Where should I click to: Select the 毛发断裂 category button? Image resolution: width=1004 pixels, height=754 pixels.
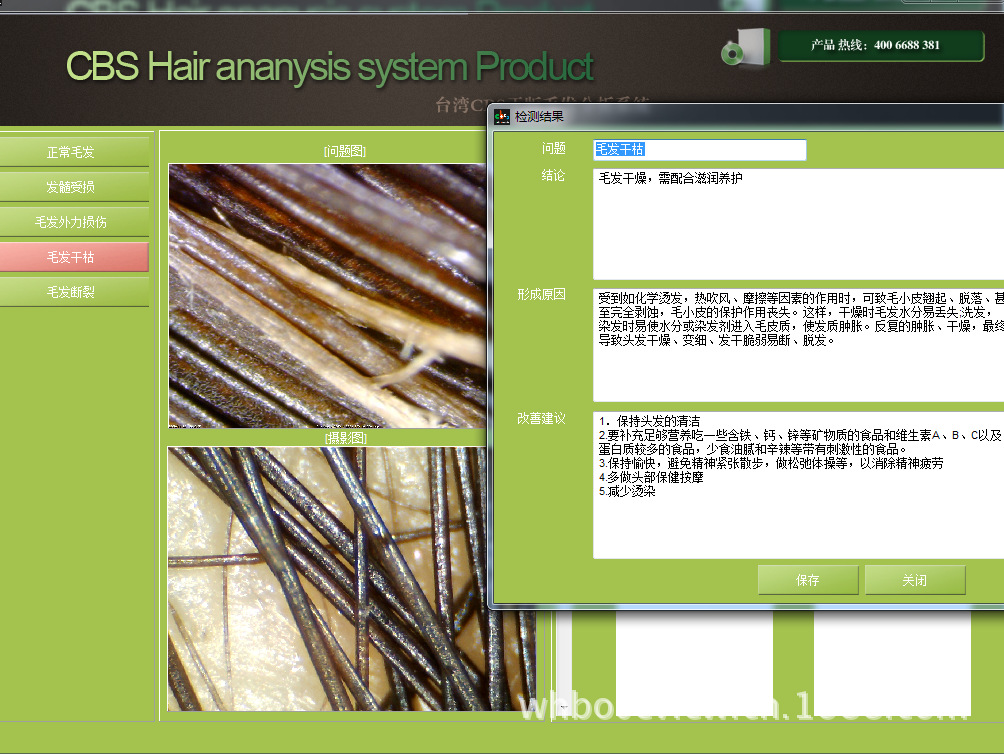click(73, 292)
